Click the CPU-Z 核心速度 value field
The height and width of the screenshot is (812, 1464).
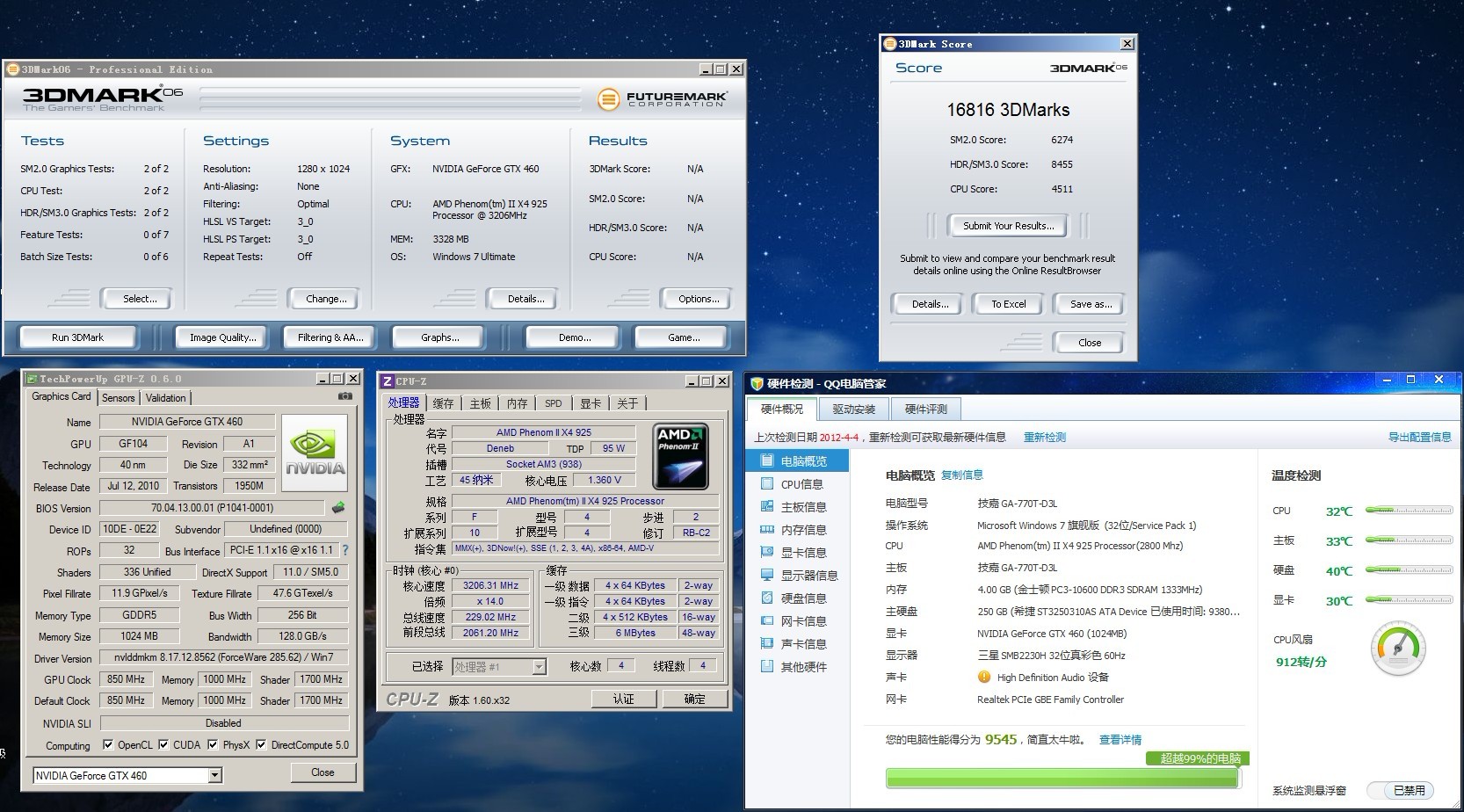click(490, 585)
